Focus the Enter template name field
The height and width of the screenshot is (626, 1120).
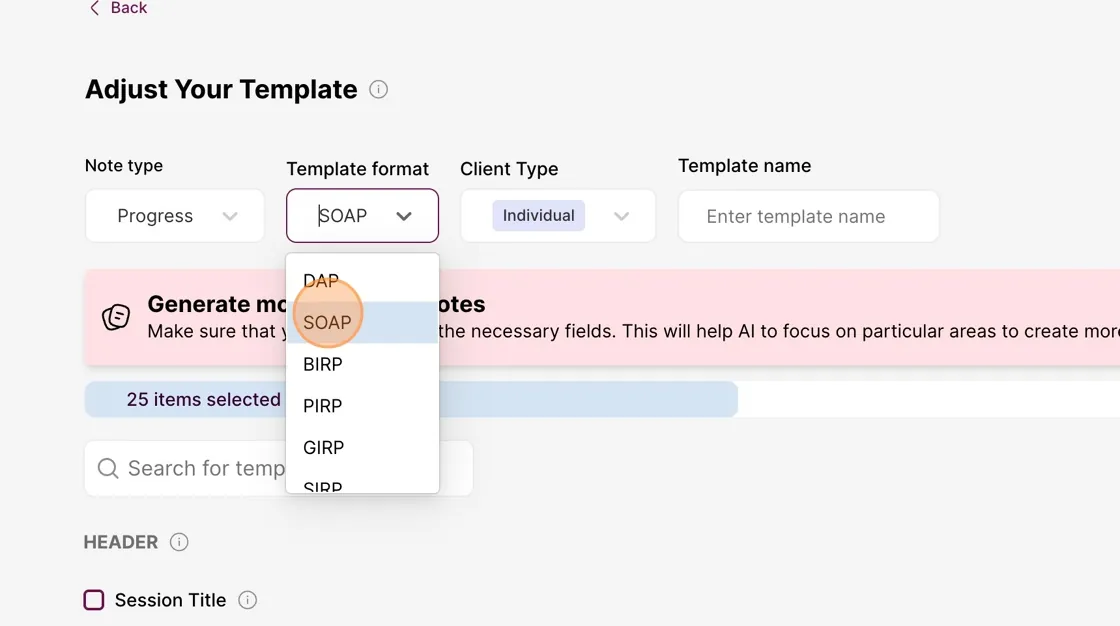(x=809, y=217)
